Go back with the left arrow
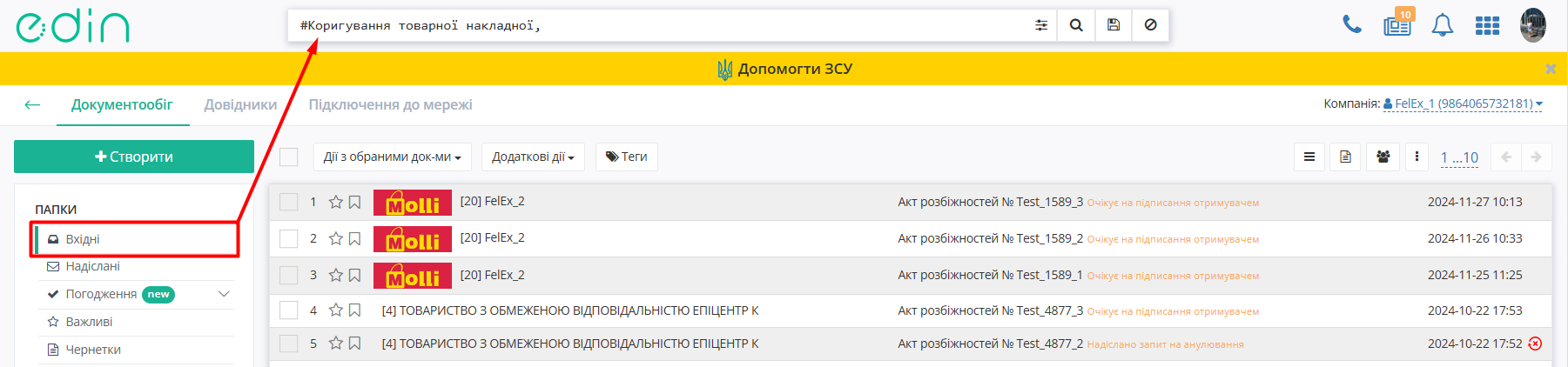Viewport: 1568px width, 367px height. pos(32,104)
